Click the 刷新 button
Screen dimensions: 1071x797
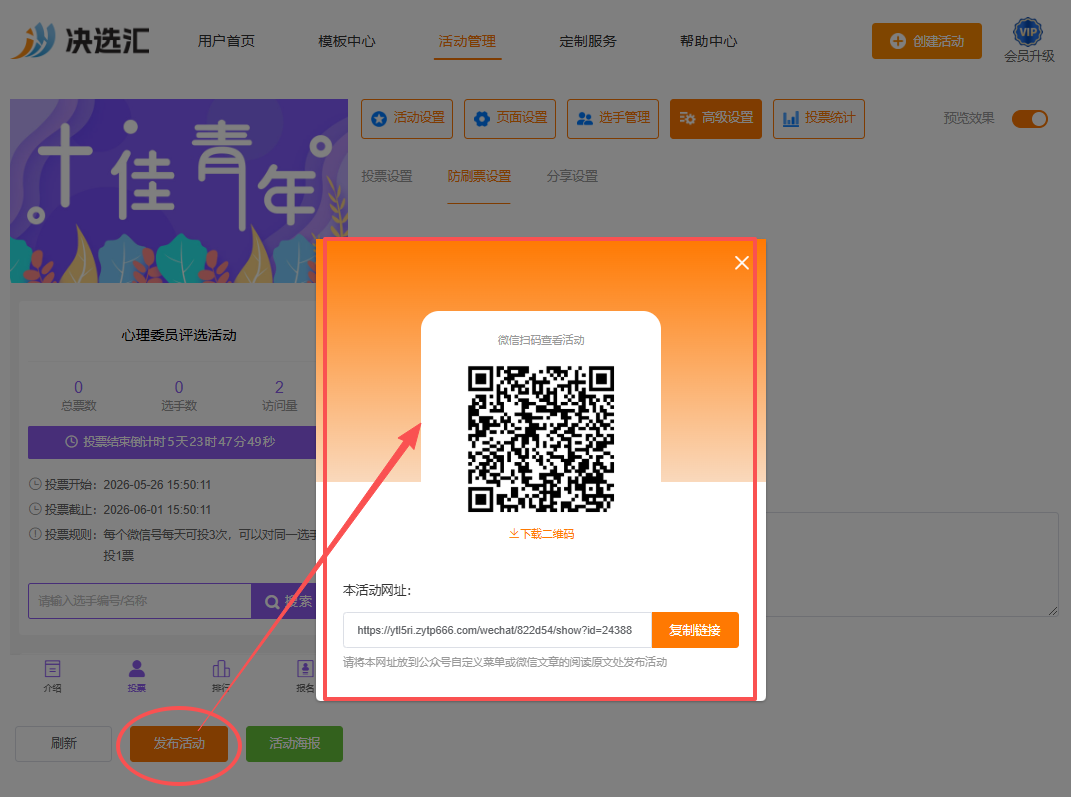point(64,744)
